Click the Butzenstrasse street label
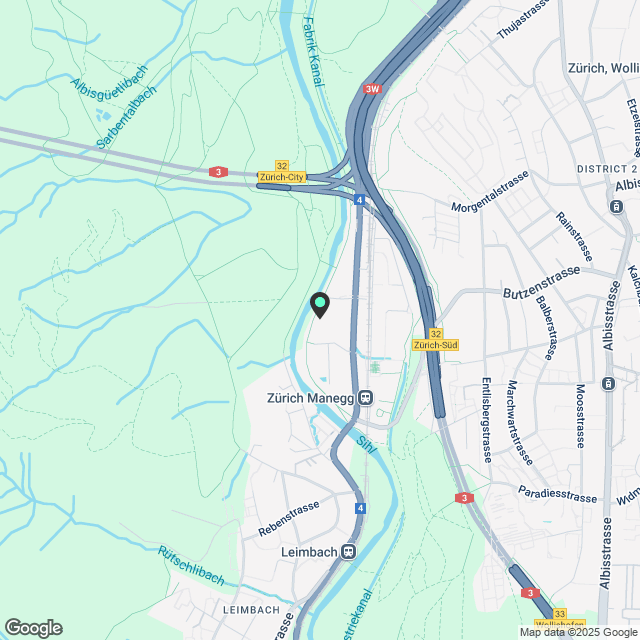 tap(541, 282)
